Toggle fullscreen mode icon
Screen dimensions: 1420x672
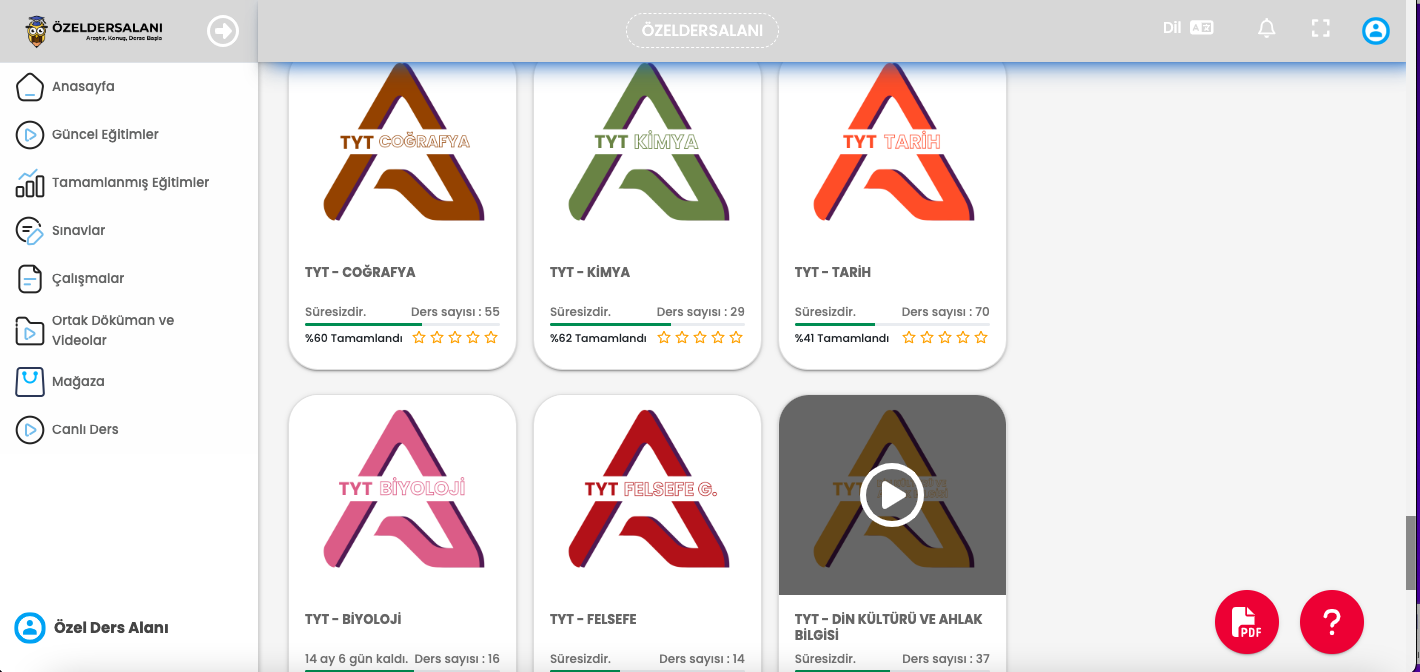tap(1320, 29)
